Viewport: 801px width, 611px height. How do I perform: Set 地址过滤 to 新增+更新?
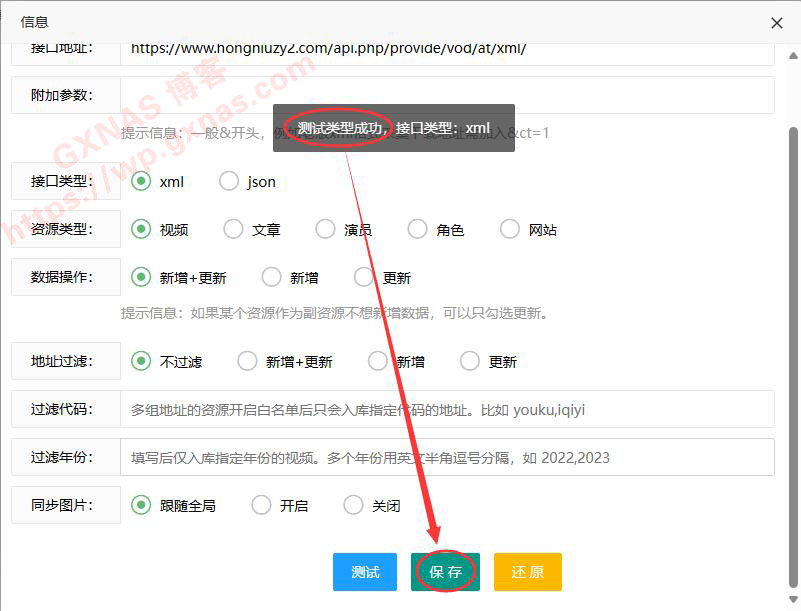coord(248,361)
